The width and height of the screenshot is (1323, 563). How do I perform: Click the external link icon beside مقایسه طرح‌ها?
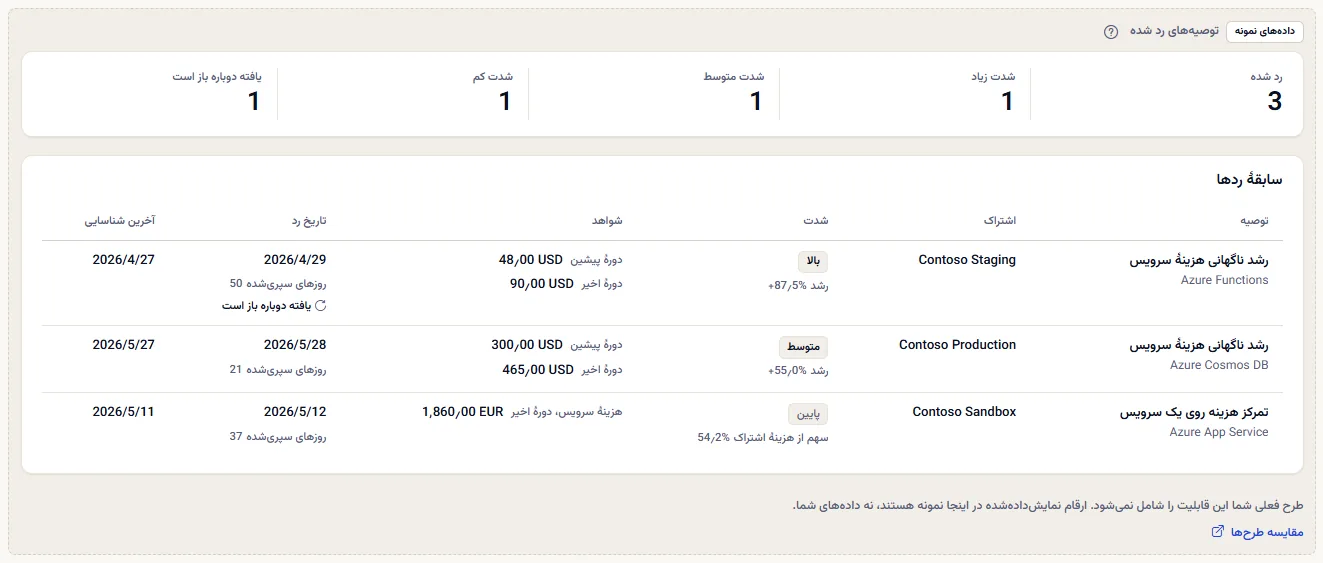tap(1217, 532)
